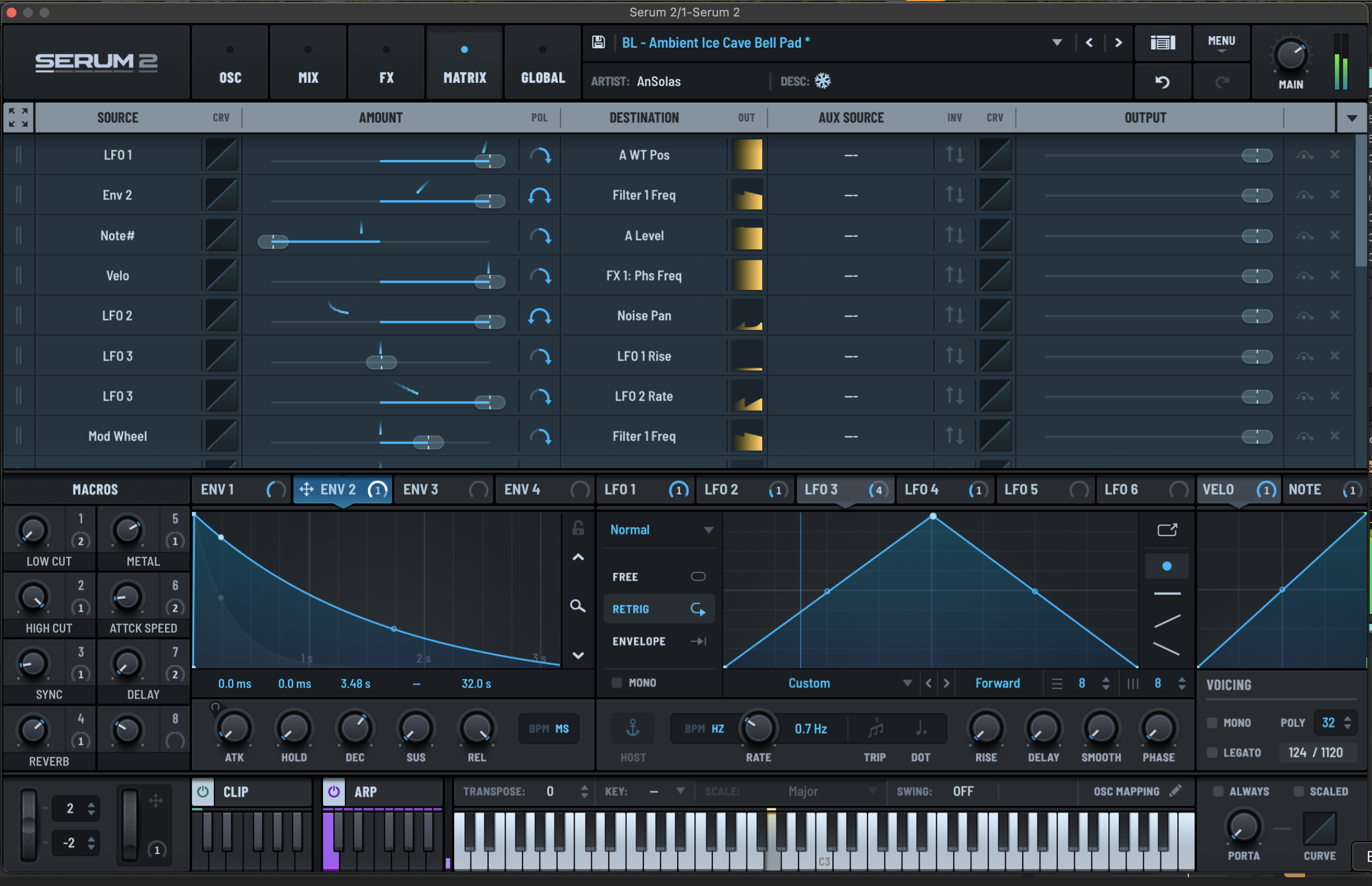Toggle polarity of the Env 2 row
Image resolution: width=1372 pixels, height=886 pixels.
540,196
